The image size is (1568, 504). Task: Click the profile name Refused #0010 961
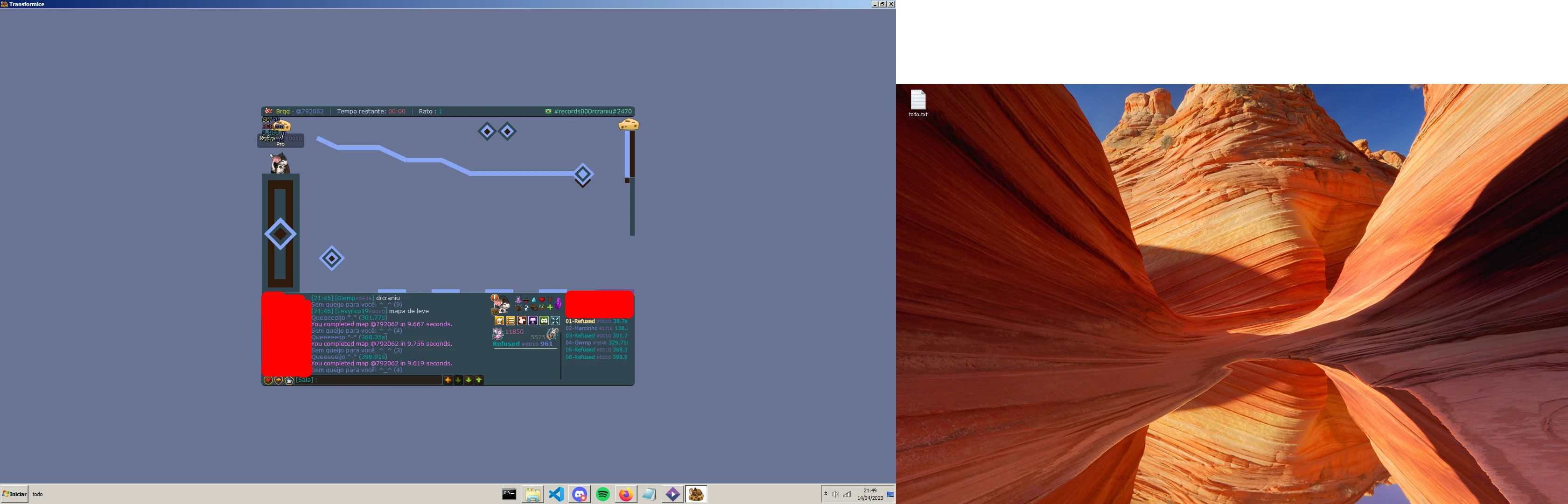523,344
